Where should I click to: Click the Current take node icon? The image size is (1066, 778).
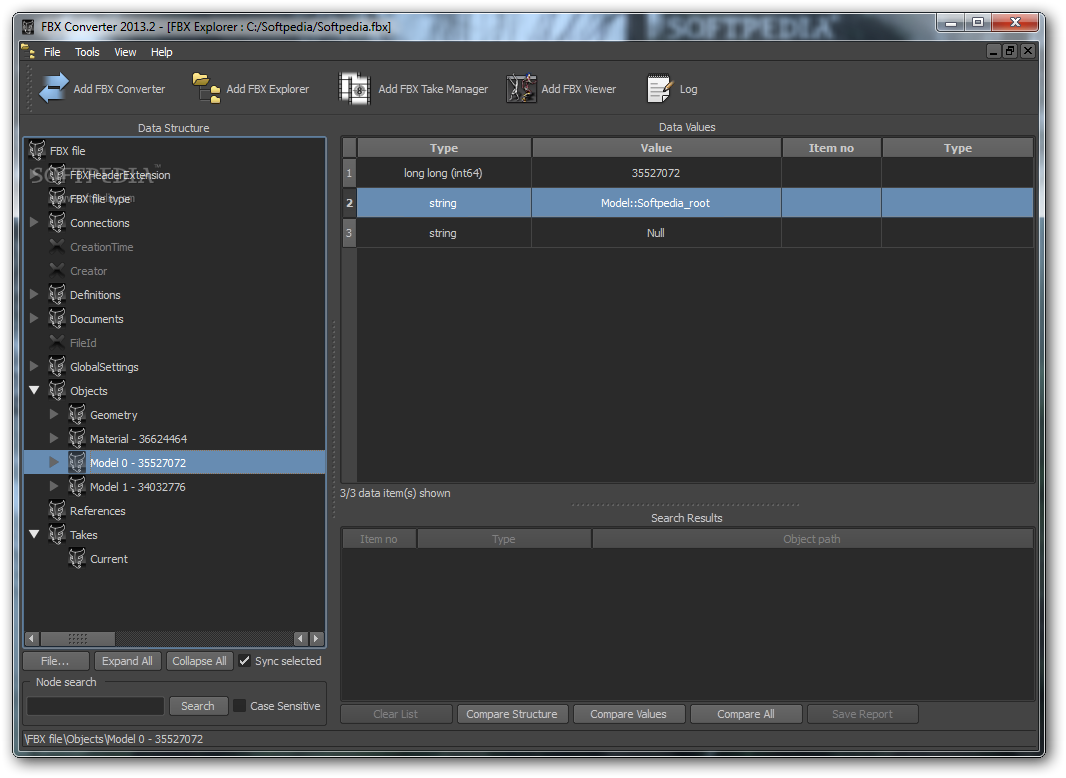tap(77, 558)
